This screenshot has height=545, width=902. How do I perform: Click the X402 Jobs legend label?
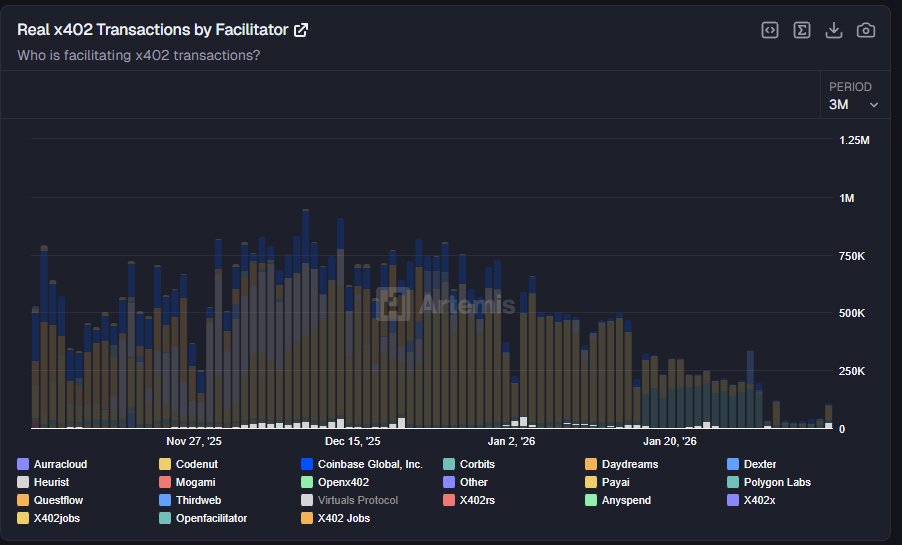click(344, 518)
